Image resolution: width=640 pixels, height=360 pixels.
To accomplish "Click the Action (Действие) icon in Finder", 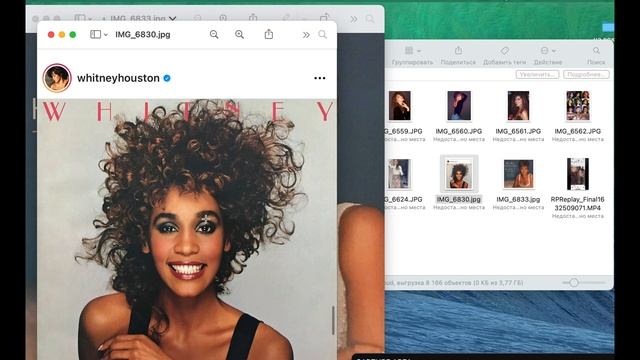I will pyautogui.click(x=544, y=51).
